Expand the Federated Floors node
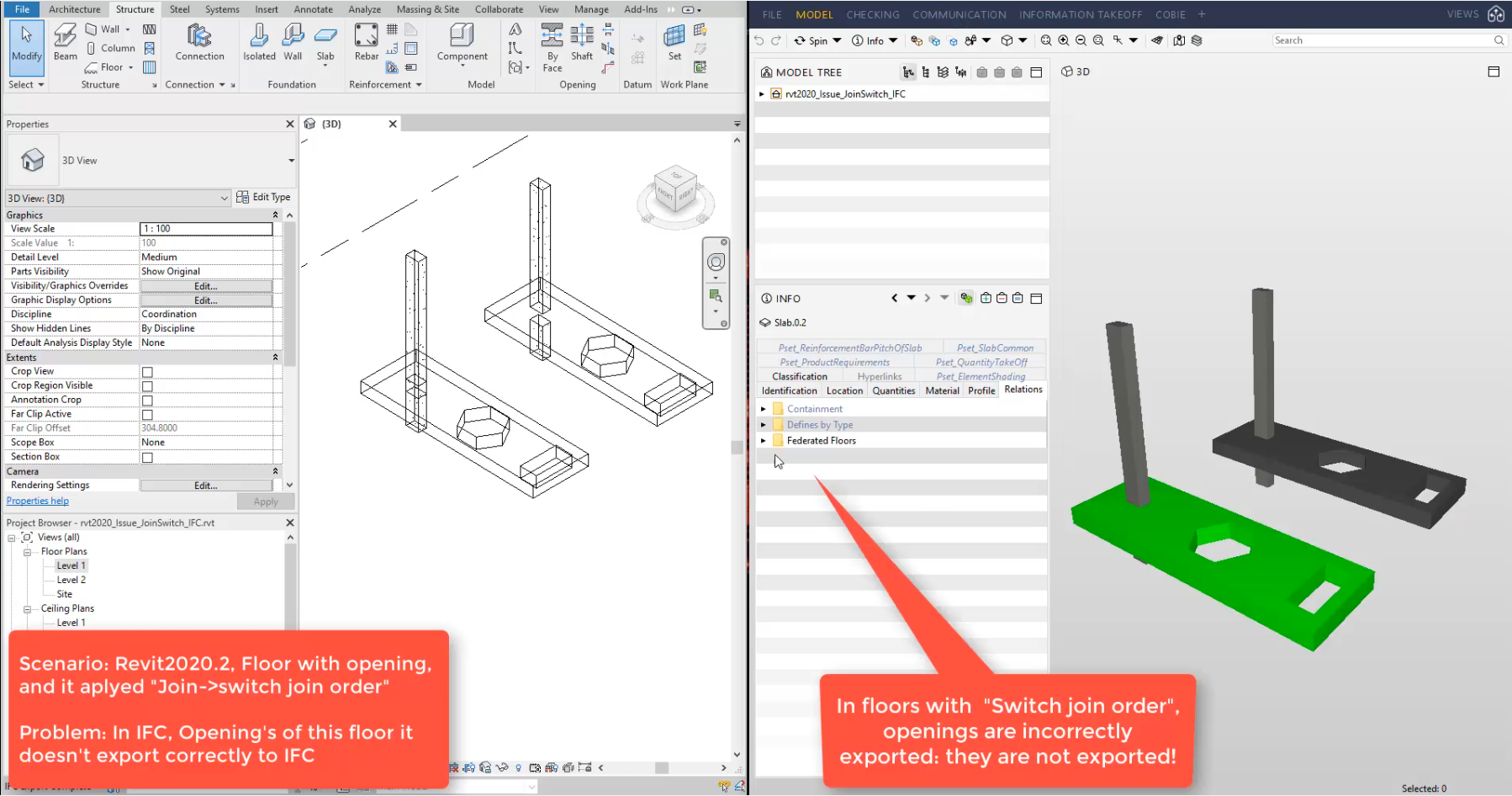This screenshot has width=1512, height=796. point(763,440)
